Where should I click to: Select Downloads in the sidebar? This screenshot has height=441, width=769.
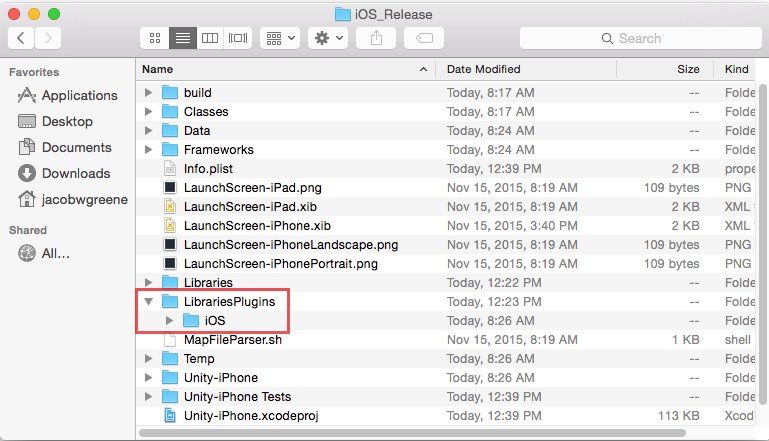pos(75,173)
